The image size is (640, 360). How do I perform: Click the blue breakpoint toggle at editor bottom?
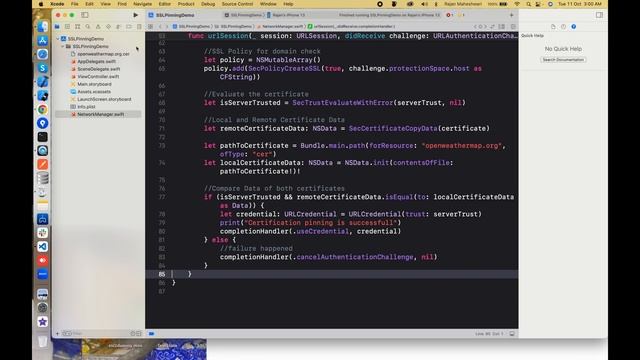pos(151,333)
